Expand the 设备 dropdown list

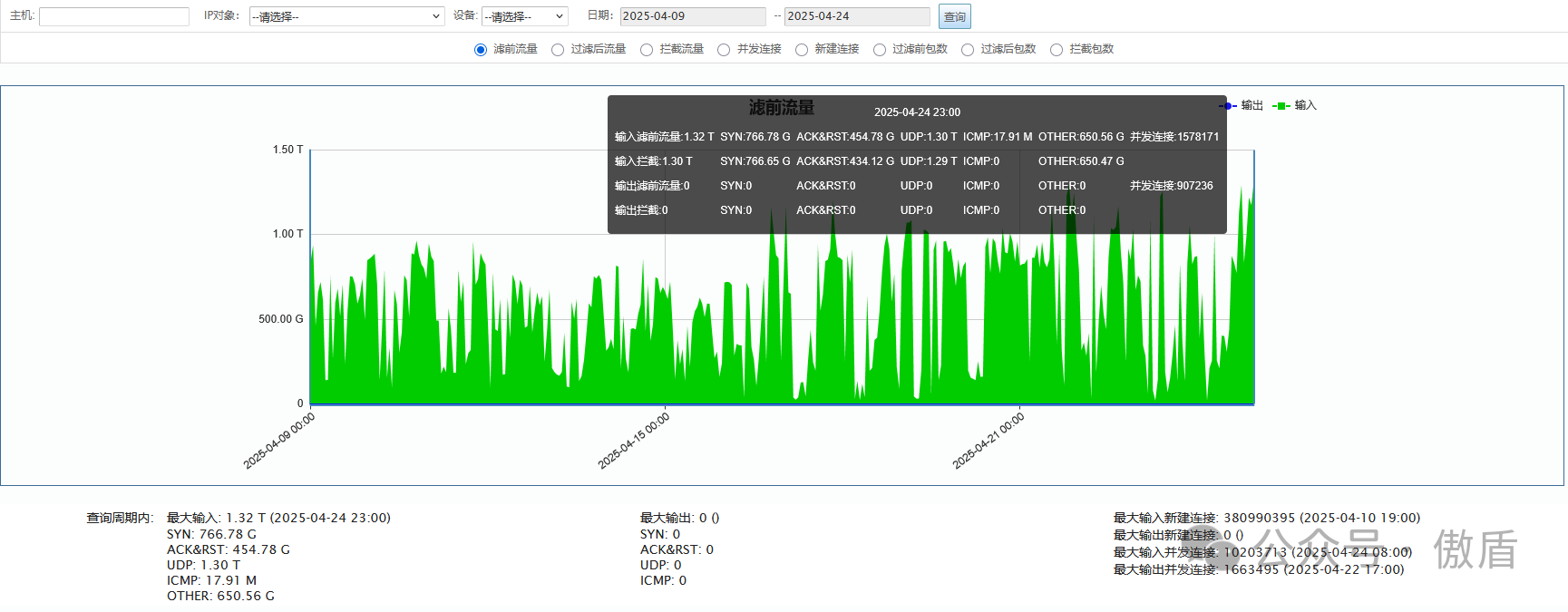[x=524, y=16]
